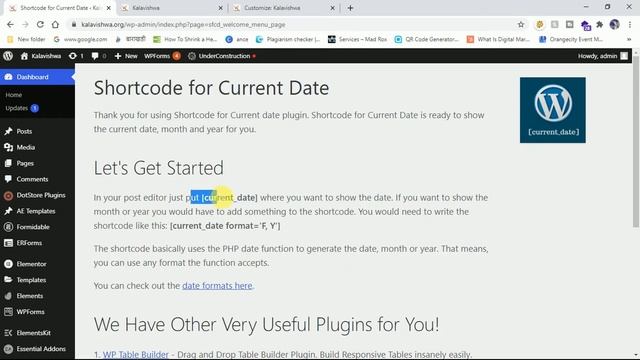
Task: Open the Chrome three-dot menu
Action: pos(630,24)
